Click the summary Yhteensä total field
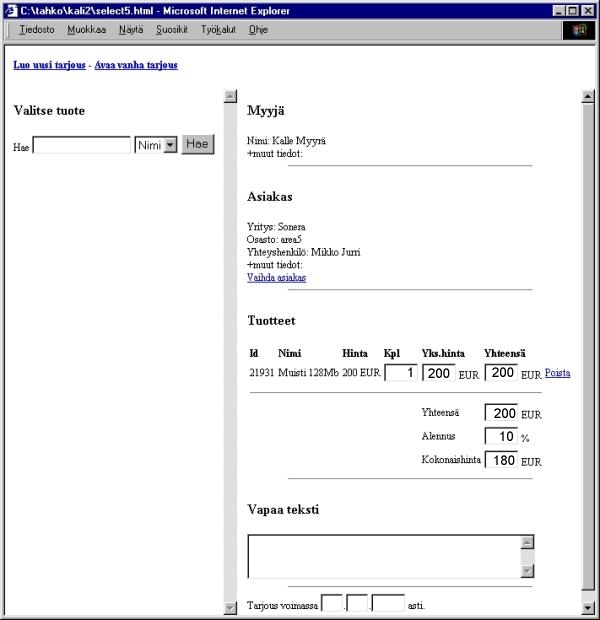The height and width of the screenshot is (620, 600). pyautogui.click(x=501, y=413)
